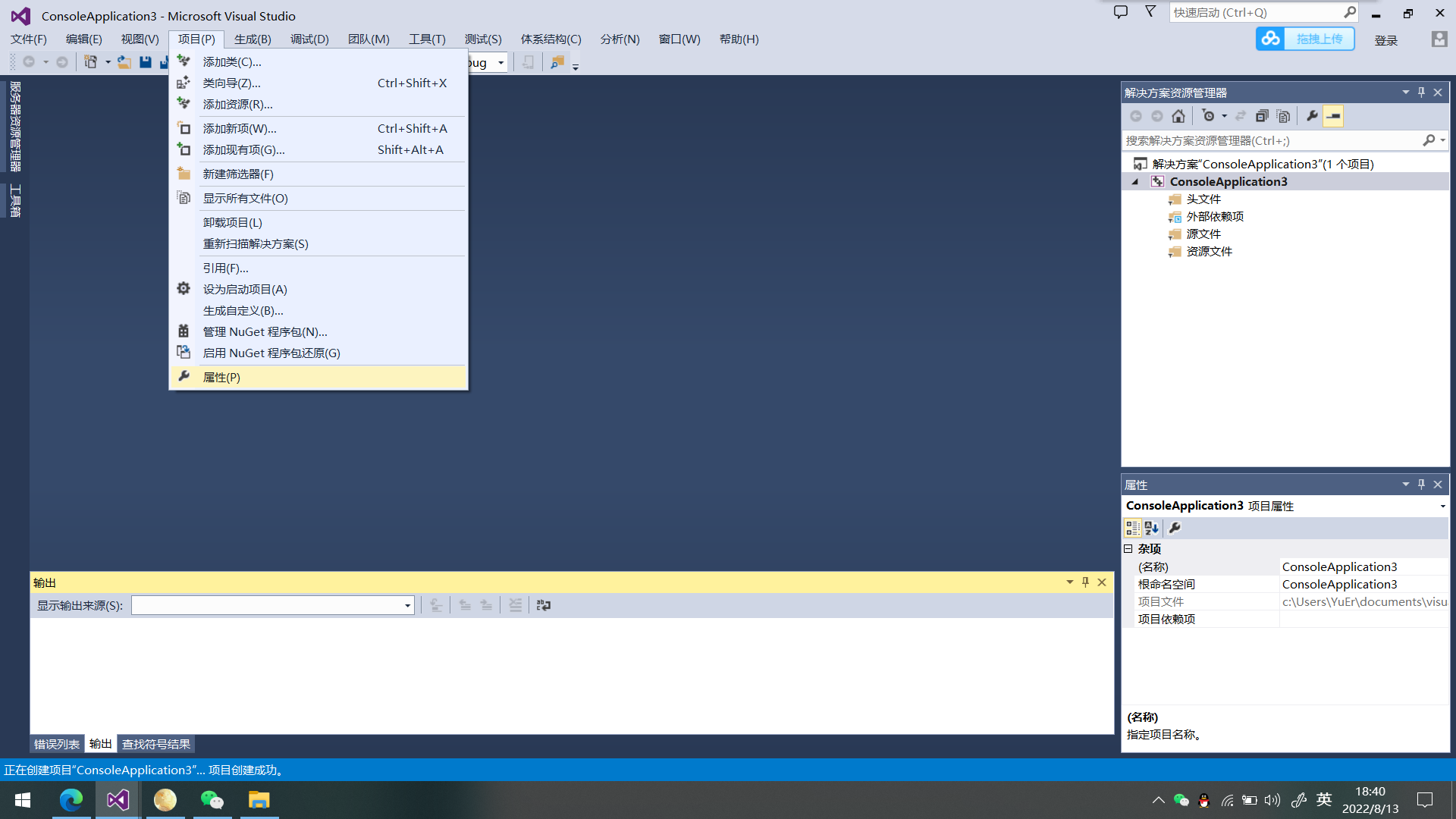Open WeChat from the taskbar
The image size is (1456, 819).
coord(212,800)
